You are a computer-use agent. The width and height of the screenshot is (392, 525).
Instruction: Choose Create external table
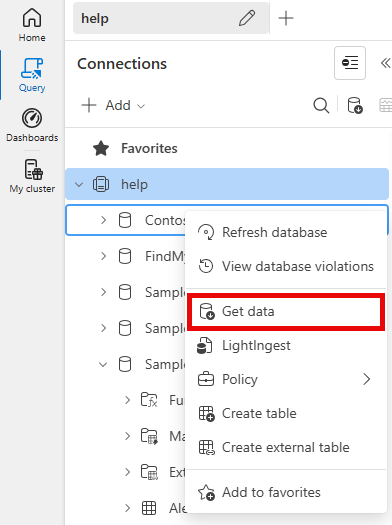286,447
